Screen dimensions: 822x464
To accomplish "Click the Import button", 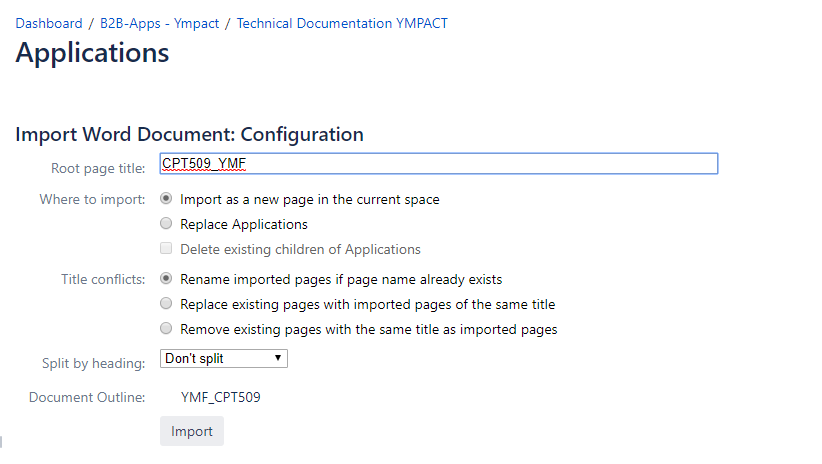I will (x=192, y=431).
